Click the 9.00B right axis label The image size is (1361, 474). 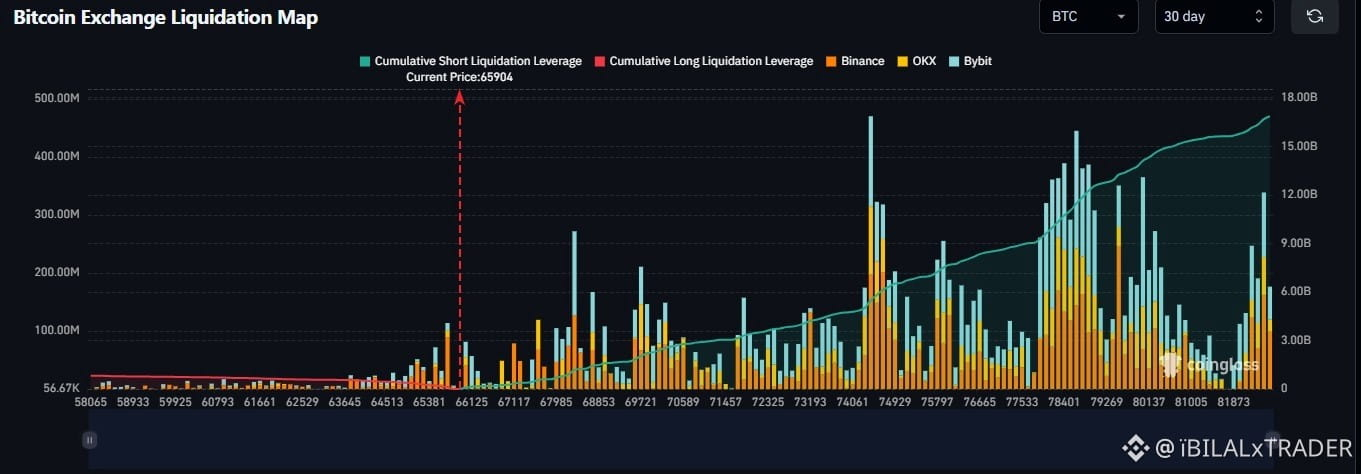pos(1294,243)
